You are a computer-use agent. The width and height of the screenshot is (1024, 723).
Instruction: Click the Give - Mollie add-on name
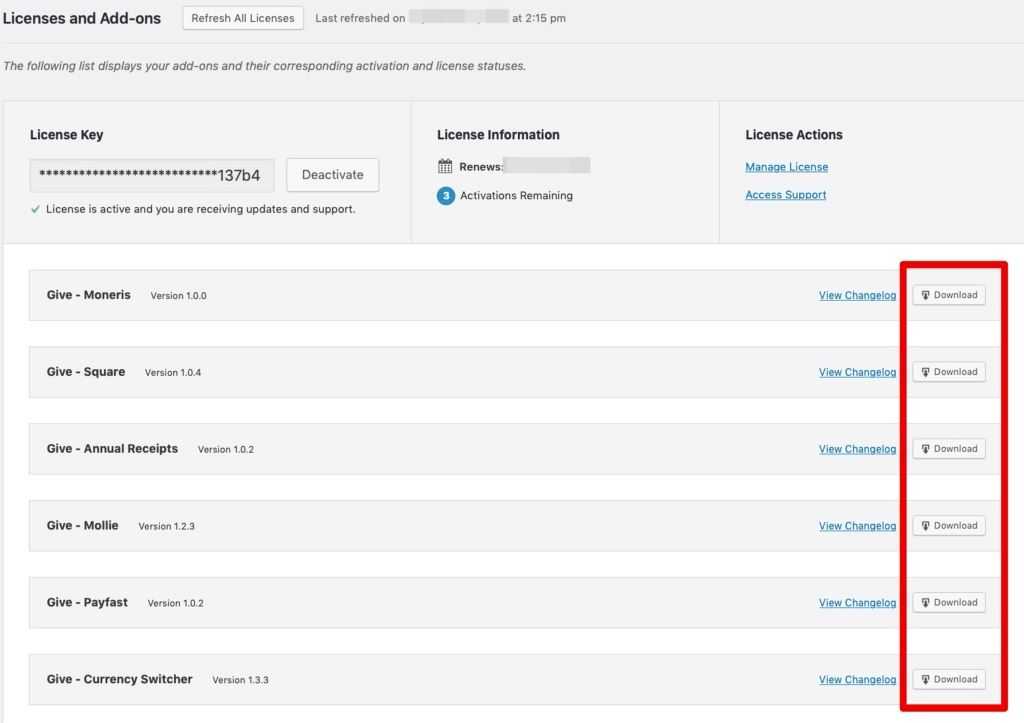coord(82,526)
